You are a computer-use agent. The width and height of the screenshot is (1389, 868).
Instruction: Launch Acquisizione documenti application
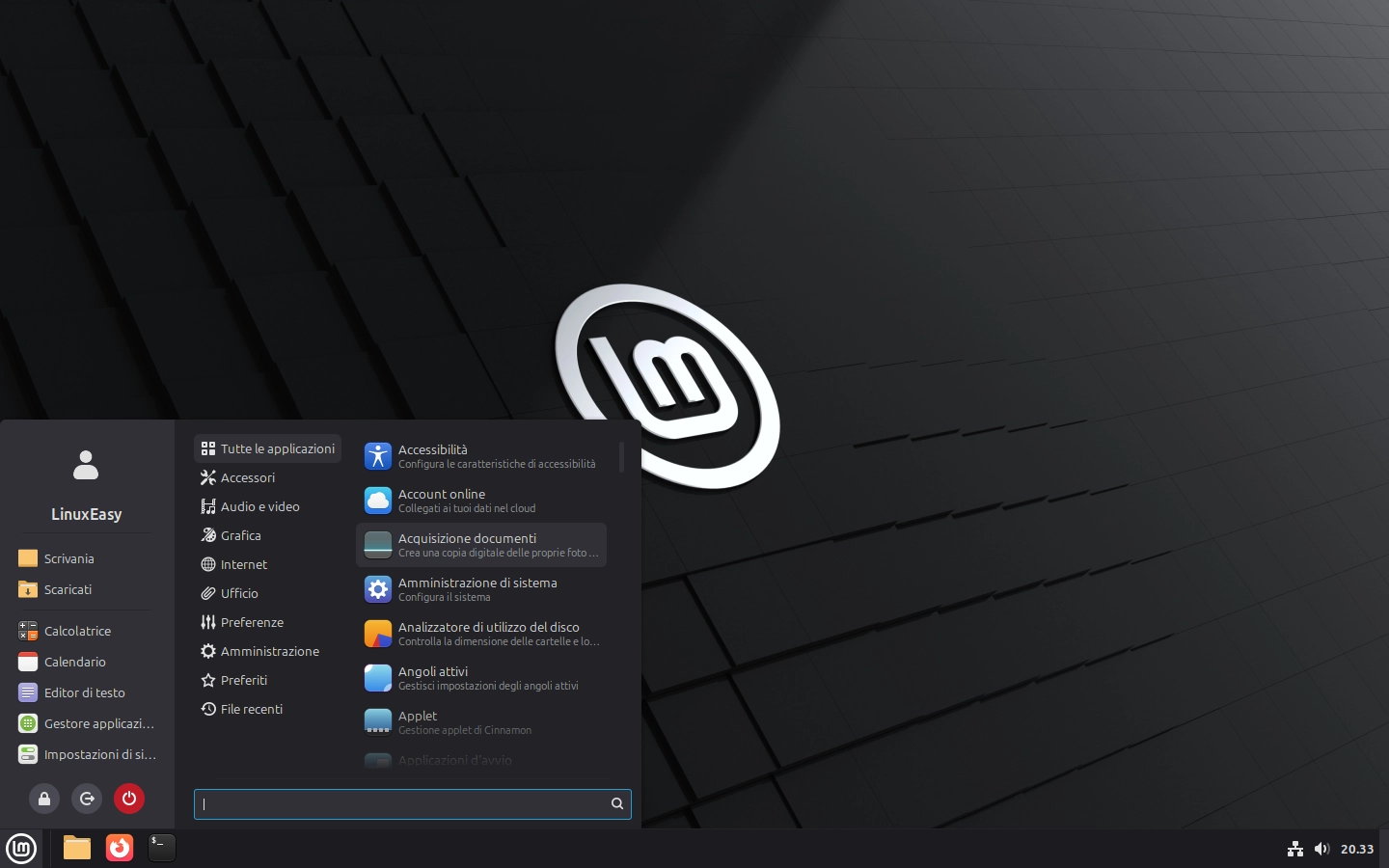481,545
